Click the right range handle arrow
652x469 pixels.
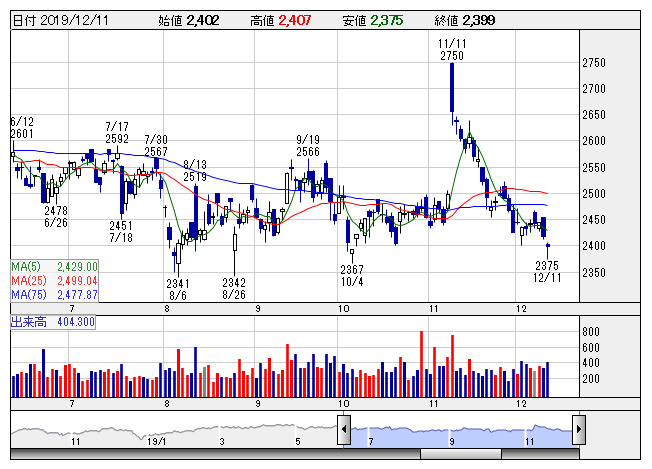pos(579,429)
